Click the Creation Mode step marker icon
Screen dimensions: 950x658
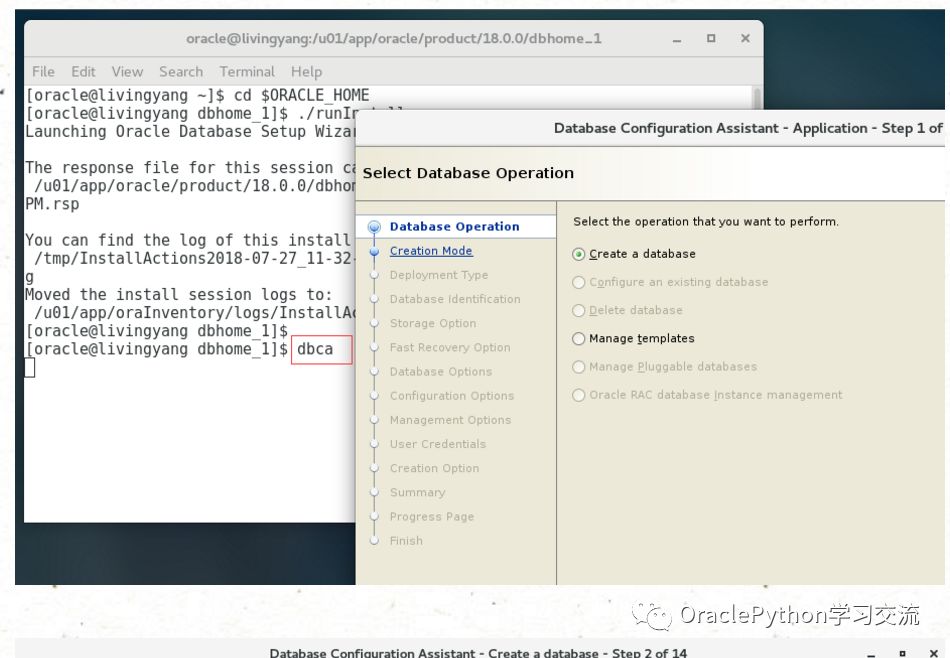pyautogui.click(x=374, y=251)
